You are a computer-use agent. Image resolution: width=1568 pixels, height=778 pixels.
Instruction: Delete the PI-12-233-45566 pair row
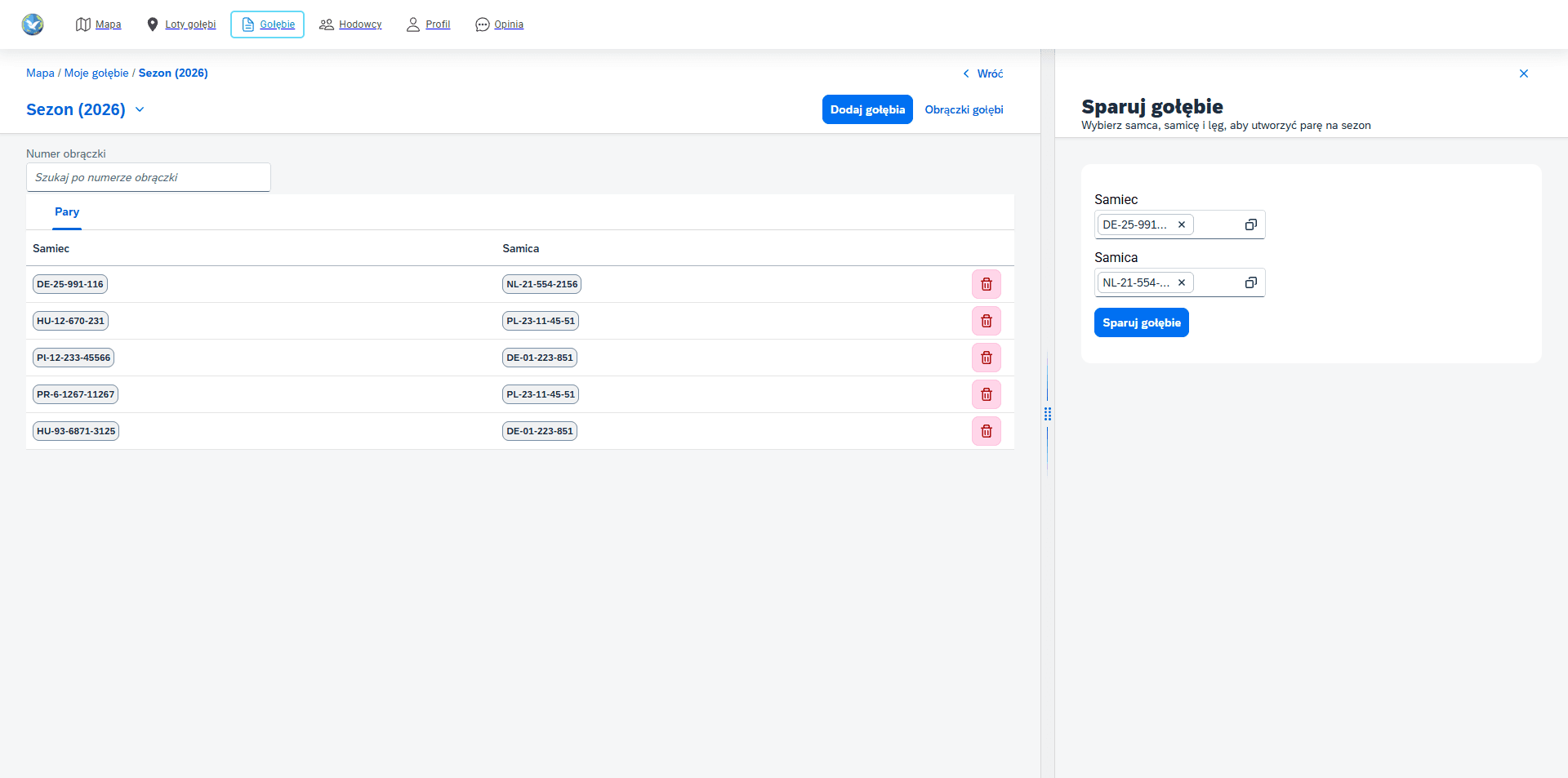point(986,358)
